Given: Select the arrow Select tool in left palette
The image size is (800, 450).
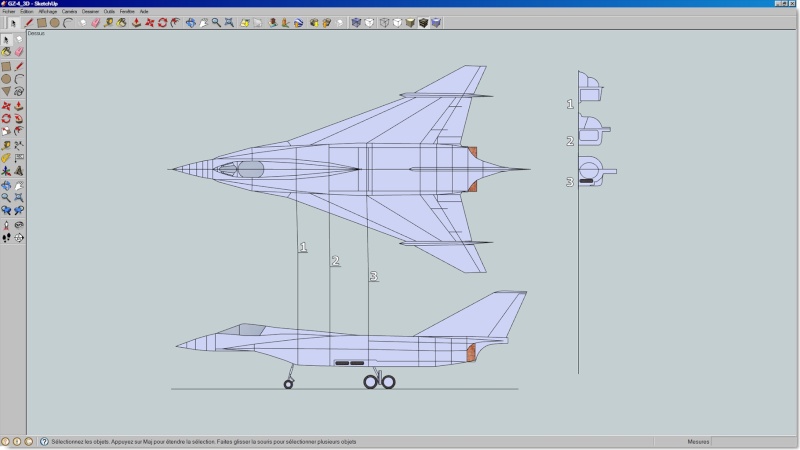Looking at the screenshot, I should [6, 39].
